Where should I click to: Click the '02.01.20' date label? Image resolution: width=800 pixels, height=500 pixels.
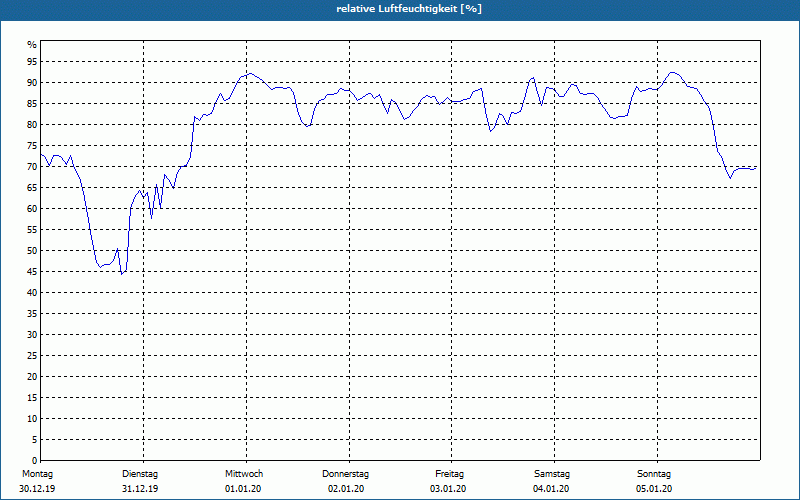346,489
